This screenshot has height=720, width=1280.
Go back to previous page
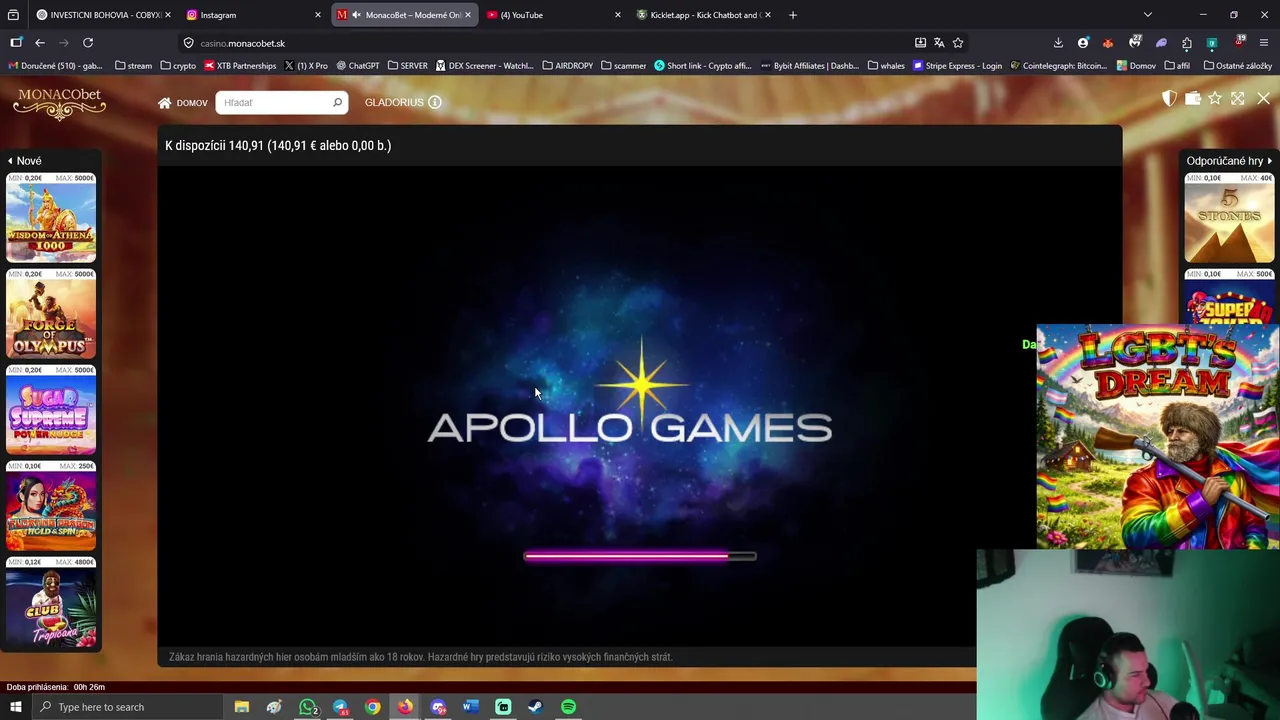pyautogui.click(x=40, y=43)
